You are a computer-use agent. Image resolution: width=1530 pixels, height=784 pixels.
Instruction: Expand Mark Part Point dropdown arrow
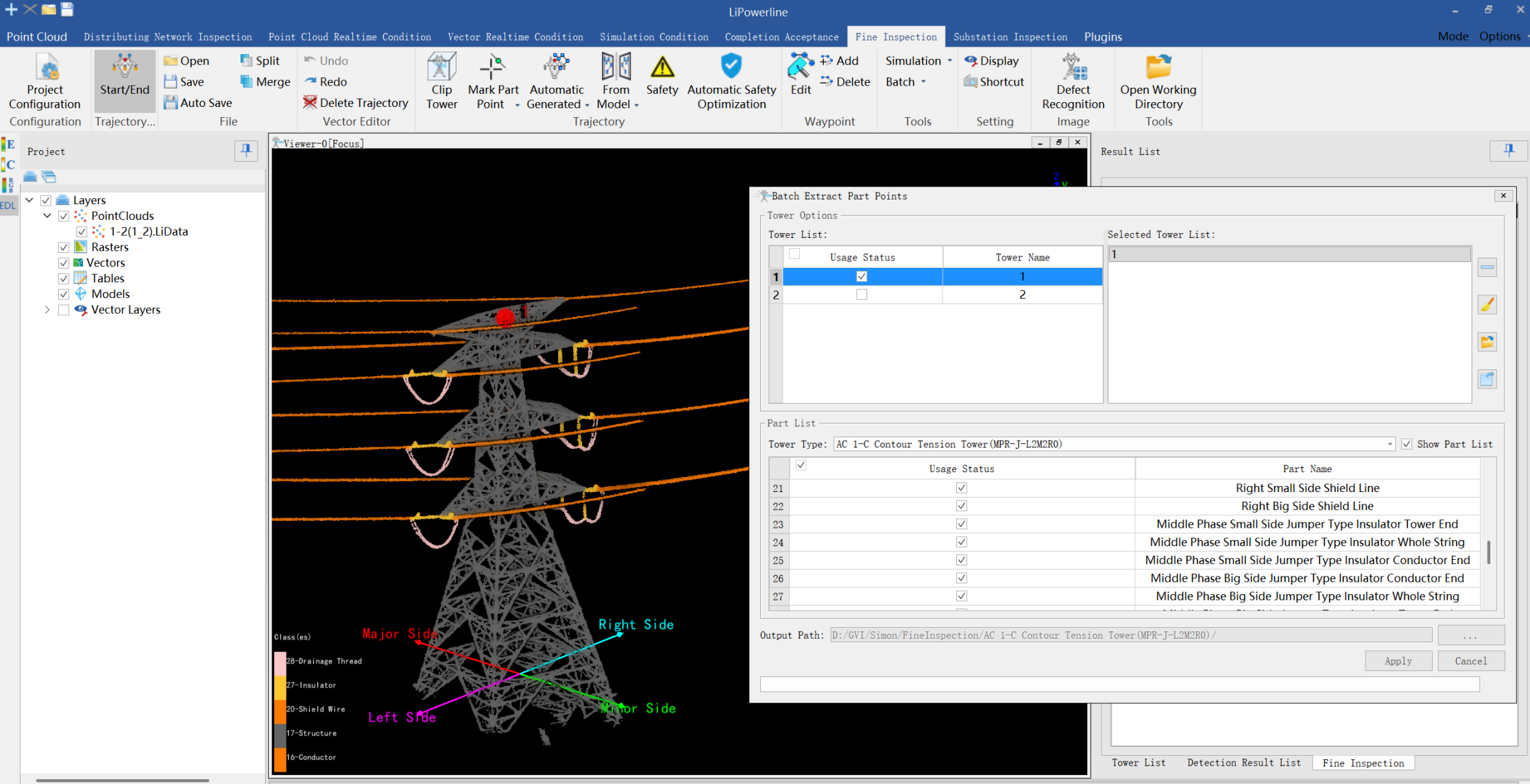(518, 105)
